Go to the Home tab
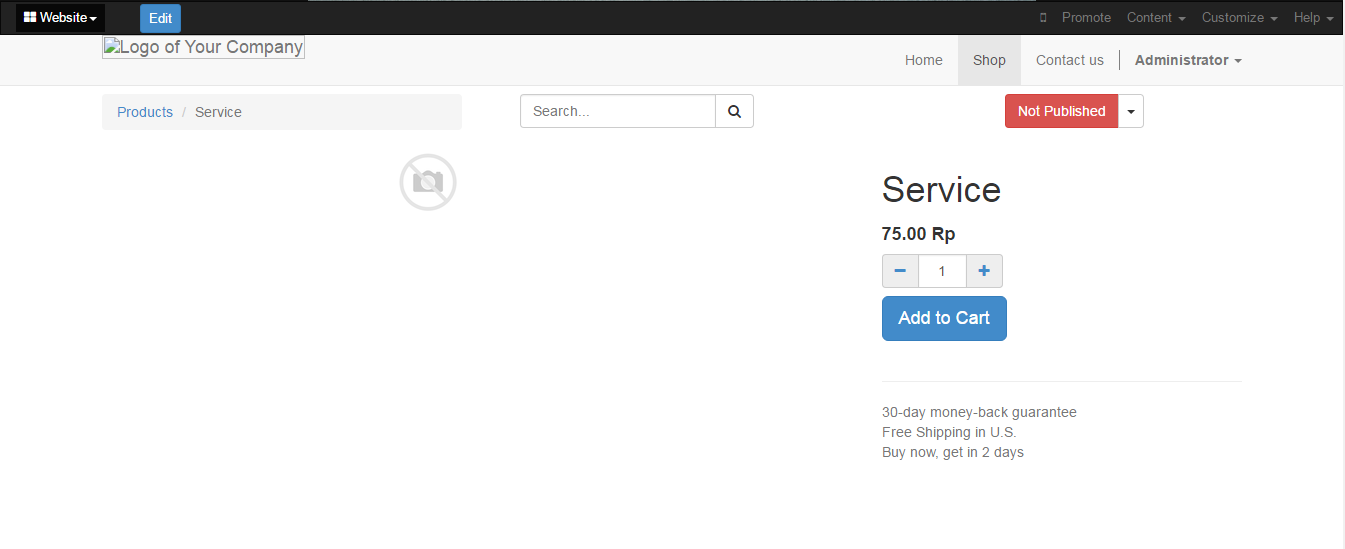The height and width of the screenshot is (549, 1345). [924, 60]
